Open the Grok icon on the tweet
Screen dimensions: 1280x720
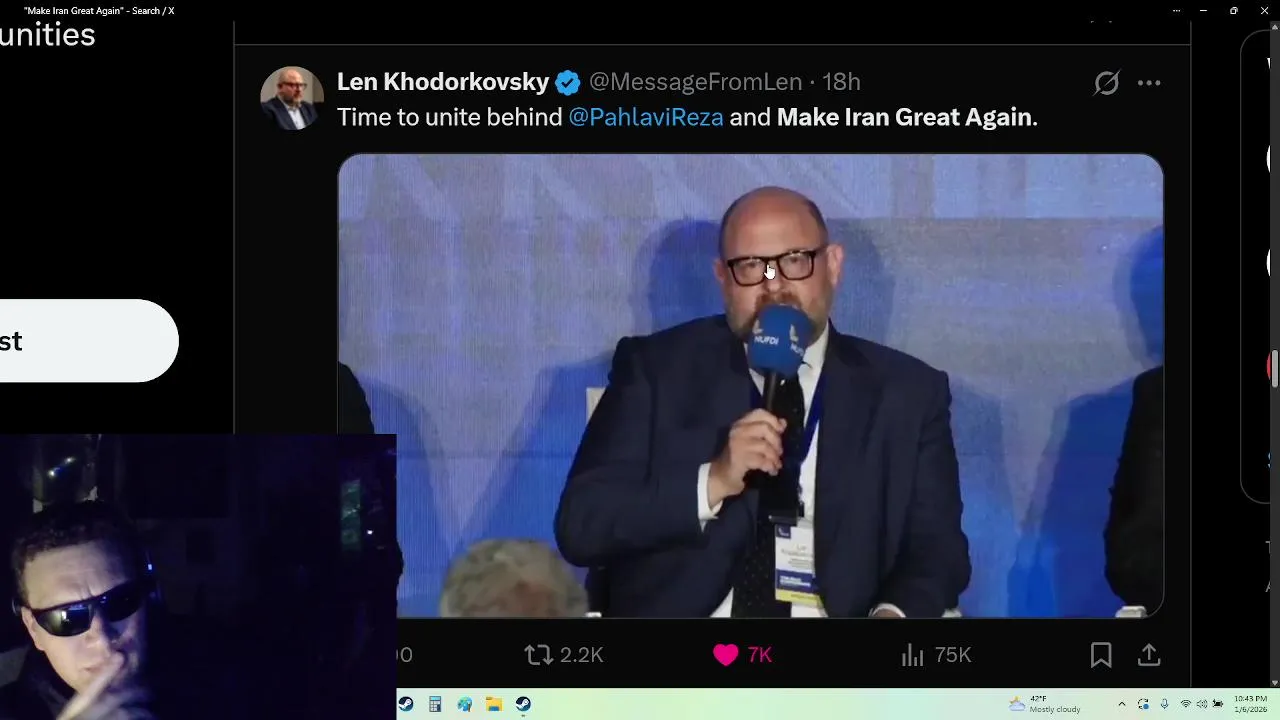click(1106, 83)
